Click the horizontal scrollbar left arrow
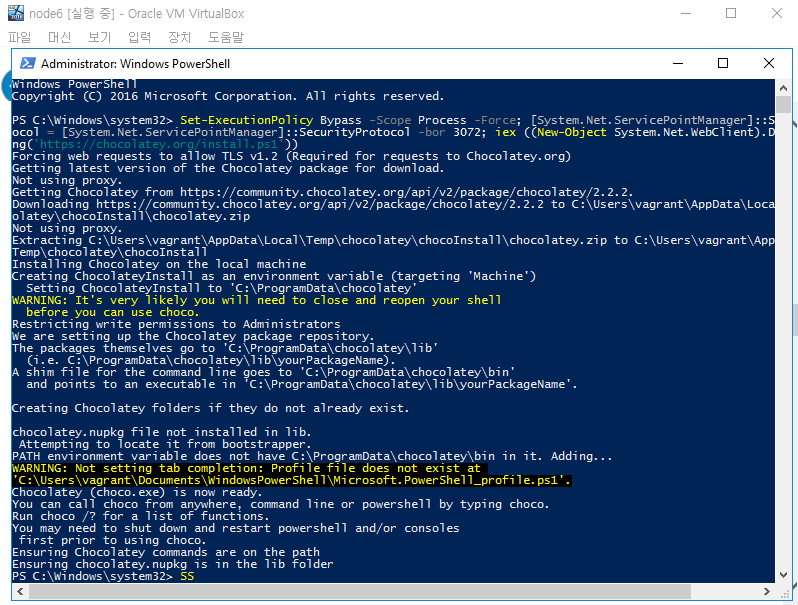798x605 pixels. (x=20, y=591)
